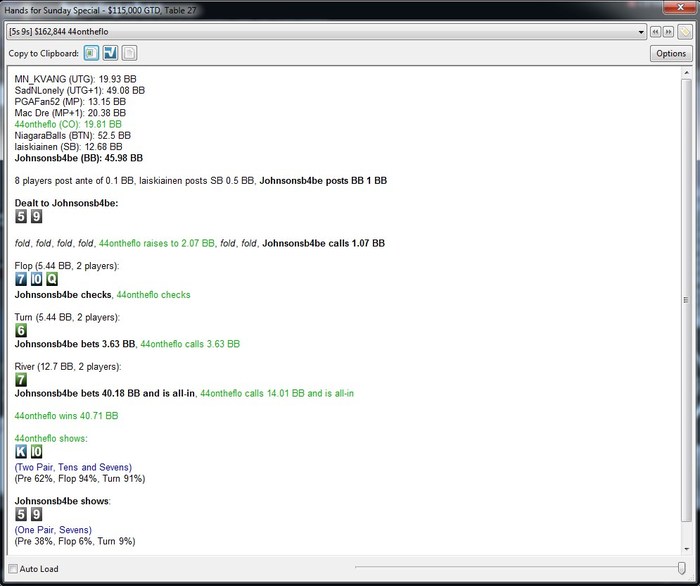This screenshot has width=700, height=586.
Task: Click '44ontheflo raises to 2.07 BB' text
Action: point(157,243)
